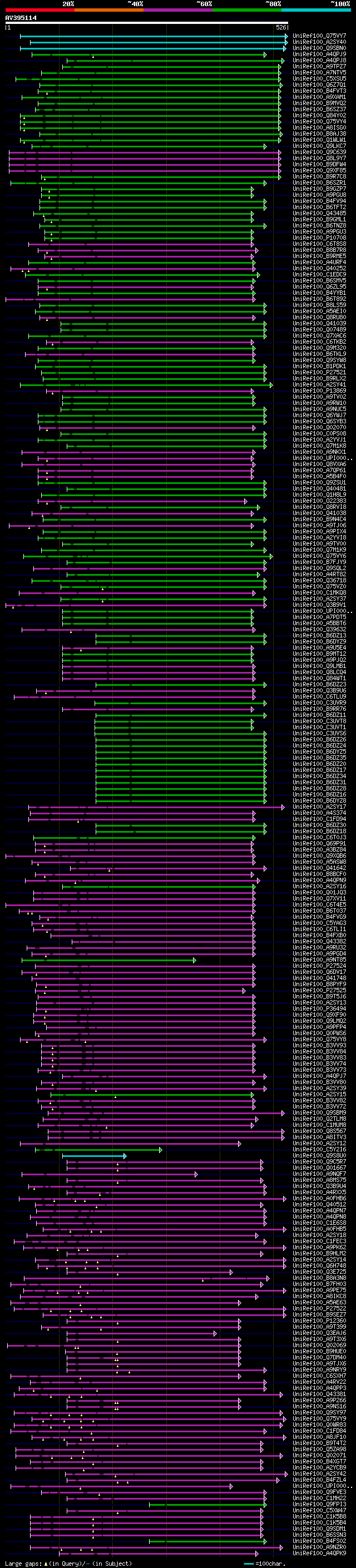Click the UniRef100_Q02071 label

(319, 1456)
